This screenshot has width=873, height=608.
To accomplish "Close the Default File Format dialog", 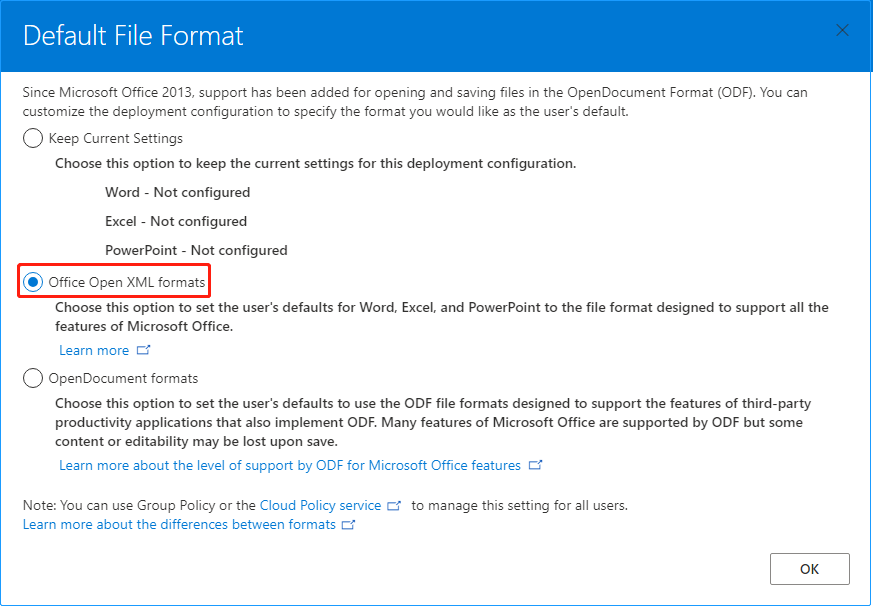I will [x=842, y=30].
